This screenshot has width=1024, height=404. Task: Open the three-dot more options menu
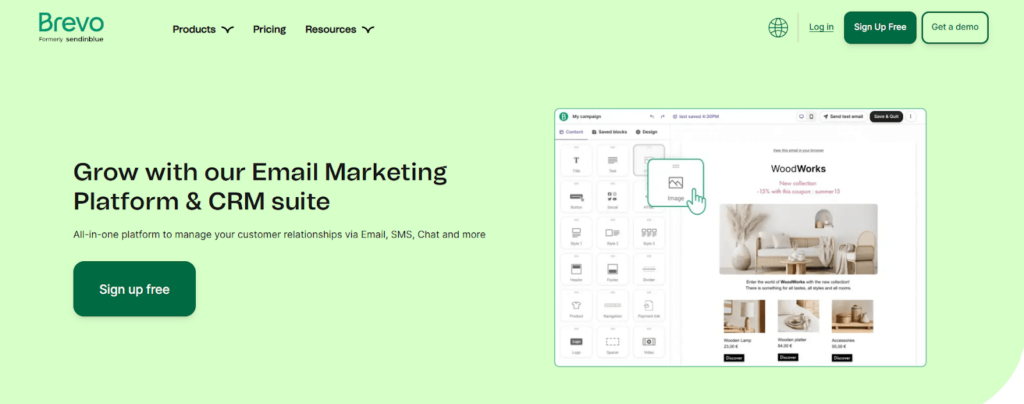click(911, 117)
